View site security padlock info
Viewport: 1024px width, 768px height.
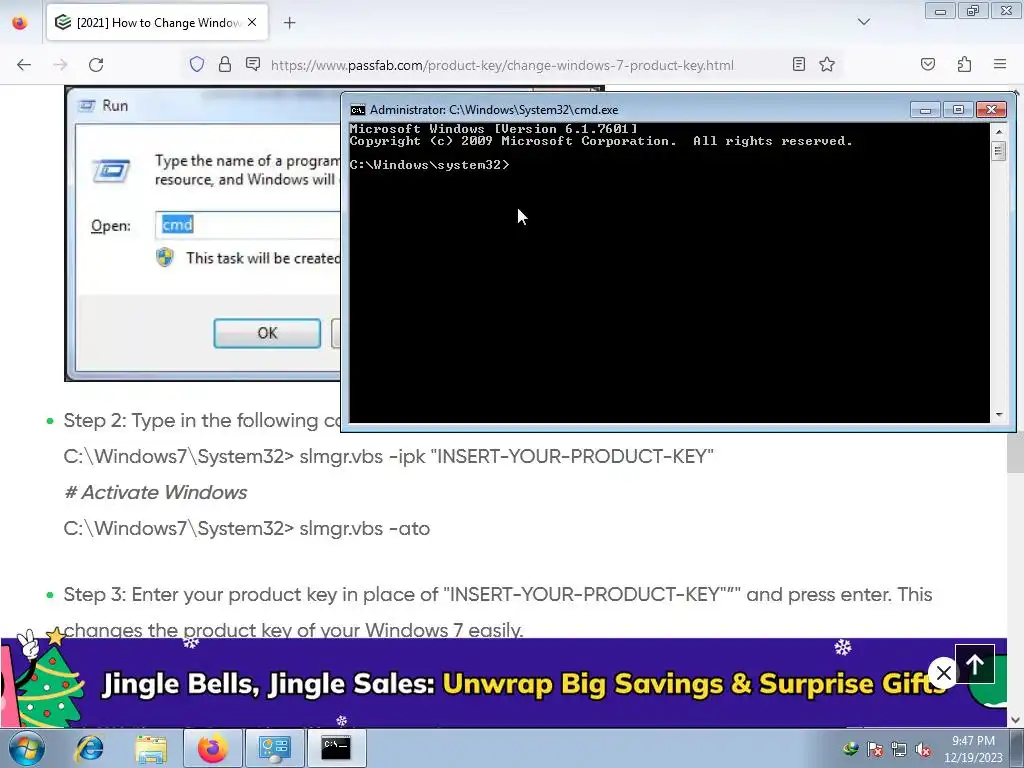[225, 64]
